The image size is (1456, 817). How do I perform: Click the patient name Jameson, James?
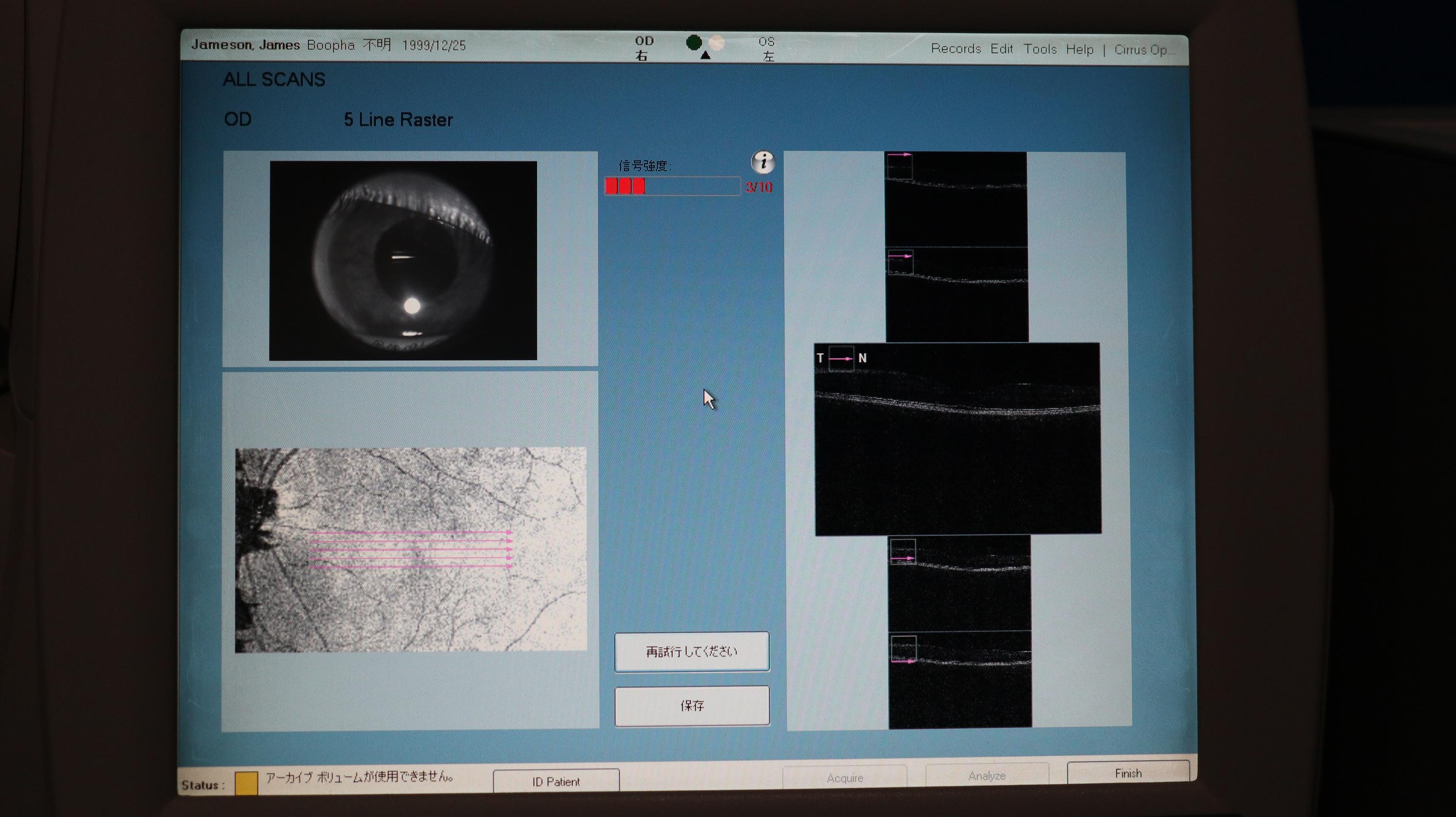[245, 45]
